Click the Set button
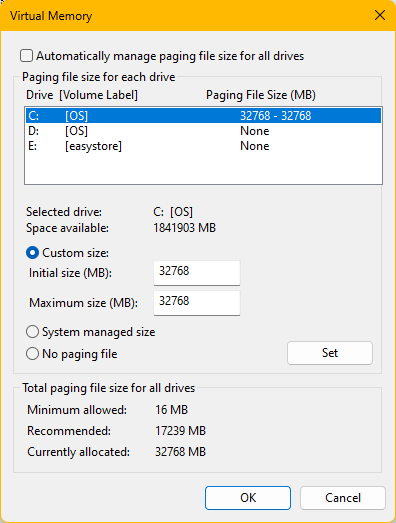 (x=330, y=353)
